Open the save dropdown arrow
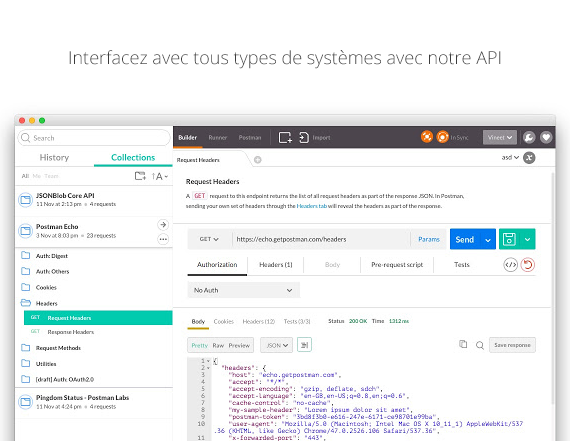 [x=527, y=239]
